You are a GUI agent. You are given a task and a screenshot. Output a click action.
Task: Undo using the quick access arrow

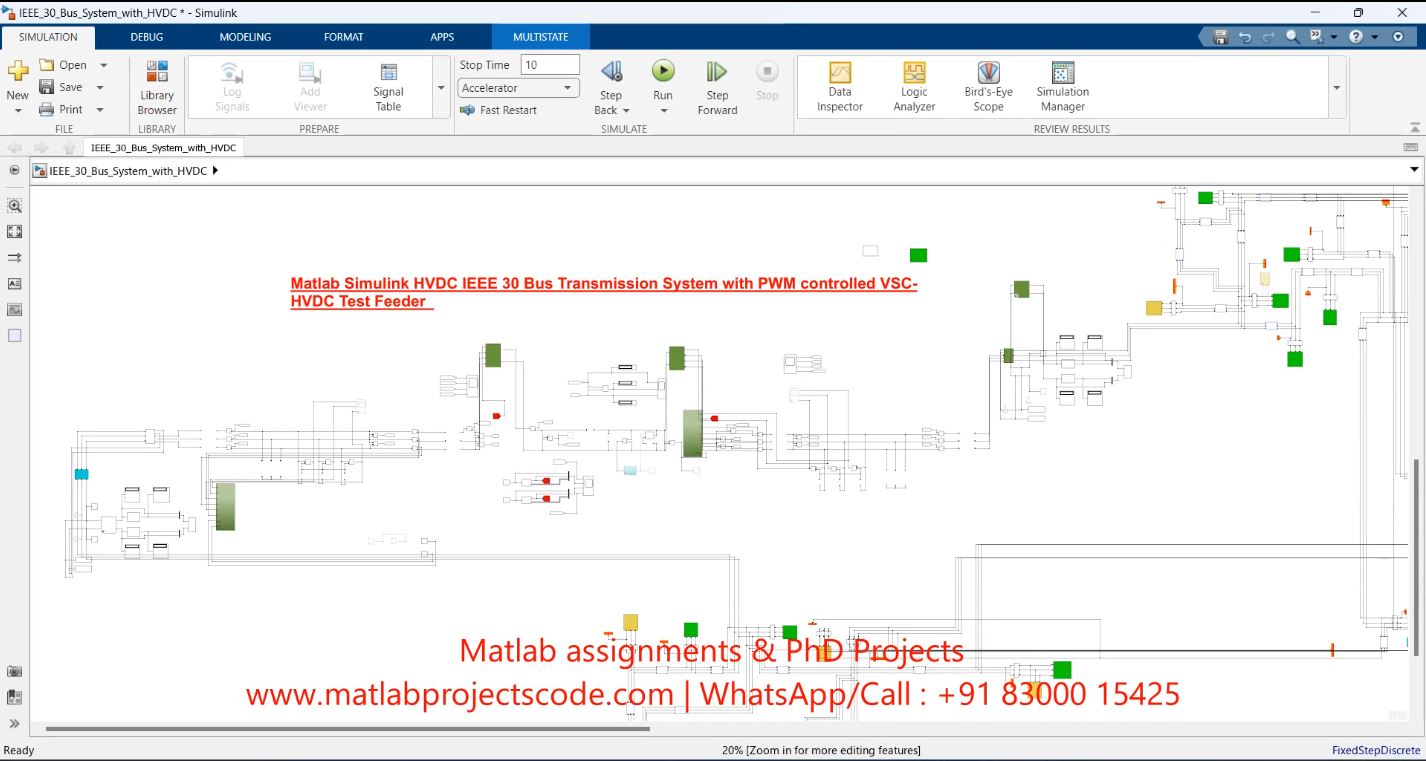click(1245, 36)
